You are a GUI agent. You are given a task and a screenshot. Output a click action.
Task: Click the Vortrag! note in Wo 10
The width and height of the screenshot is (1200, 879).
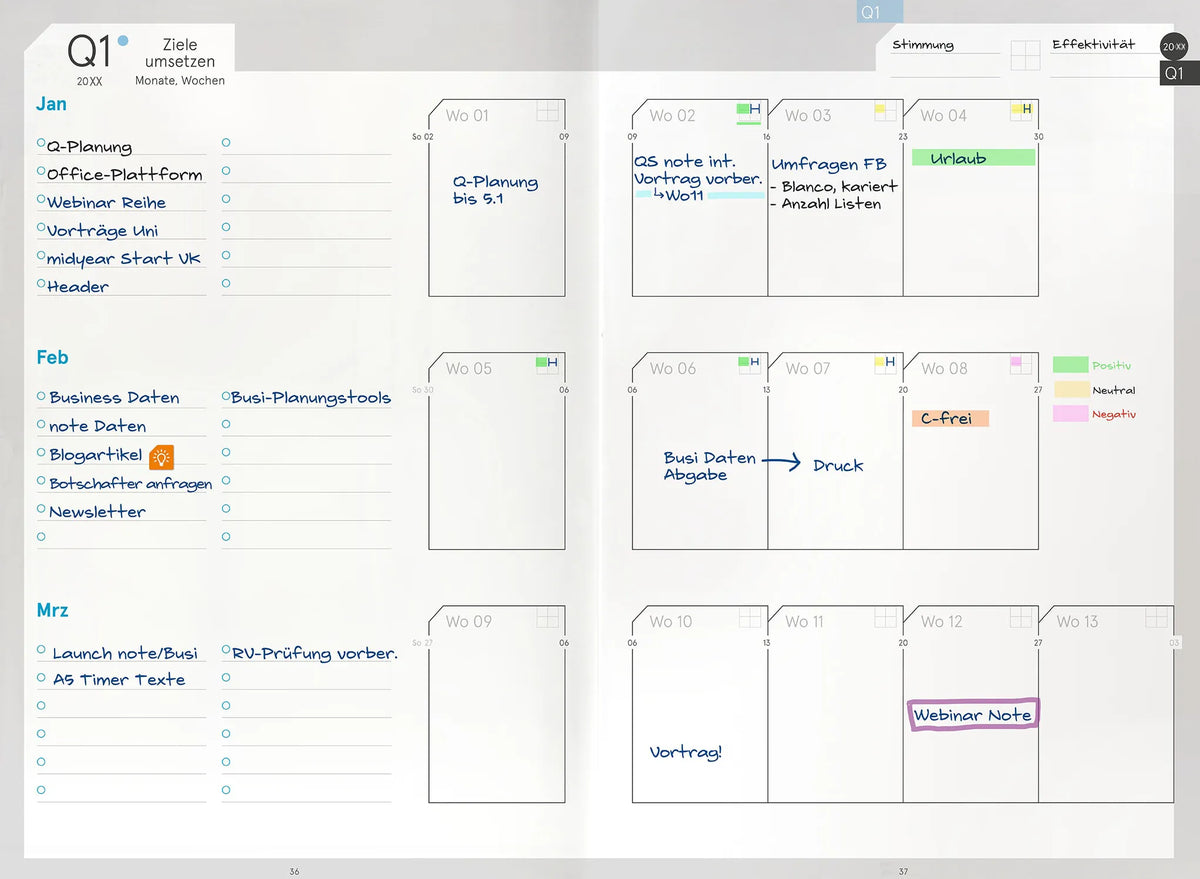point(686,752)
